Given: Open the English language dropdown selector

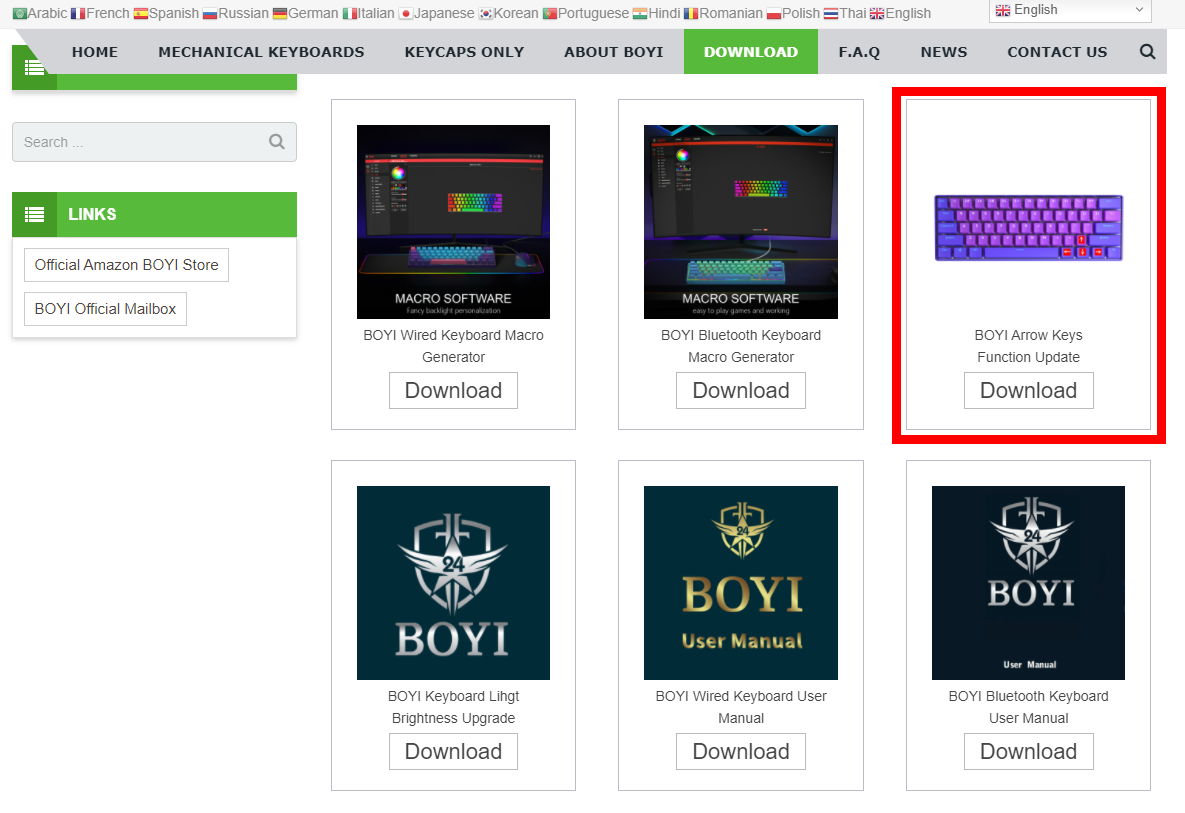Looking at the screenshot, I should (x=1069, y=10).
